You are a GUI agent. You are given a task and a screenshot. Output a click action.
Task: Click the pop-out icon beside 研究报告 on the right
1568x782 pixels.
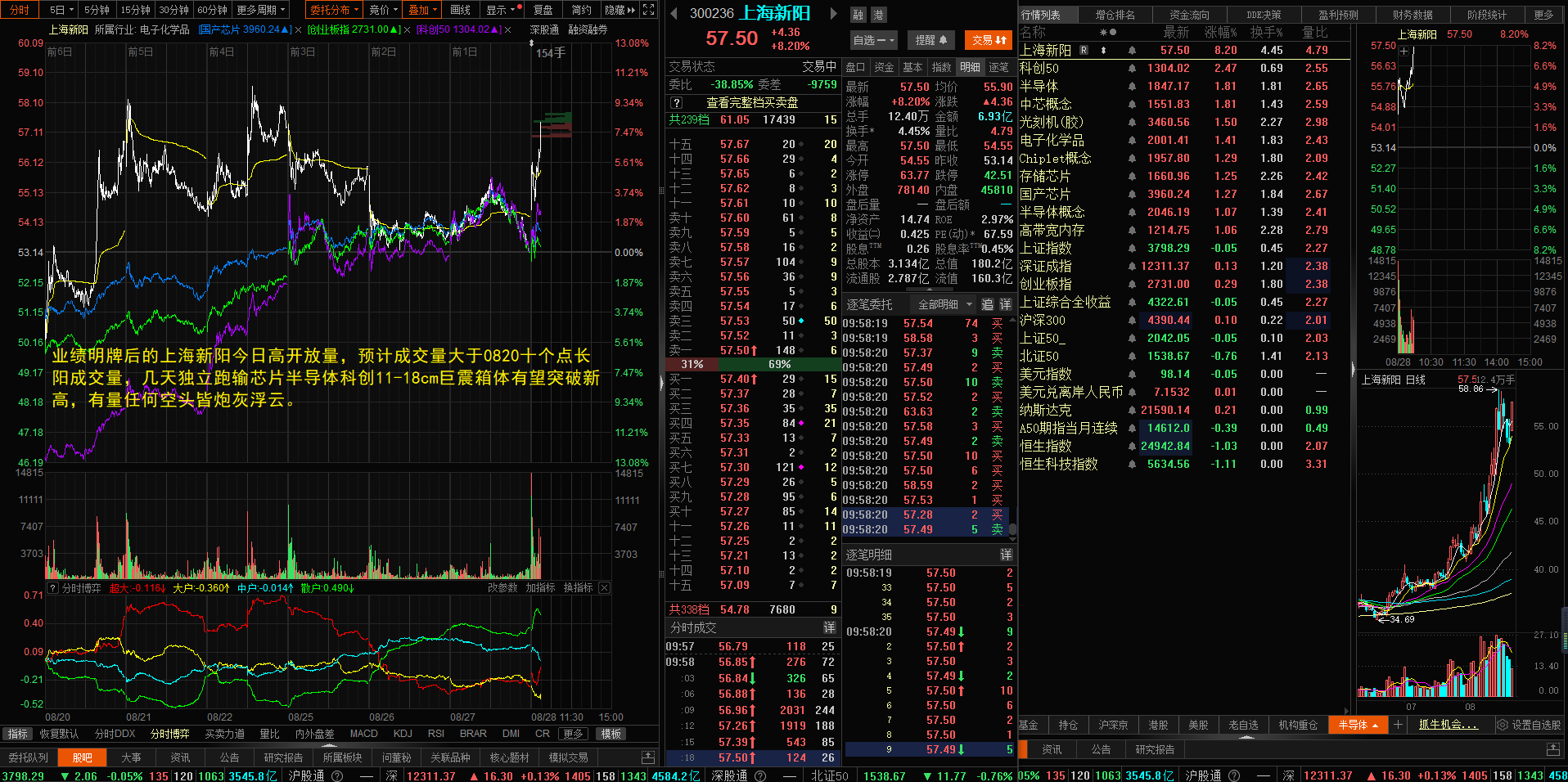click(x=1552, y=749)
